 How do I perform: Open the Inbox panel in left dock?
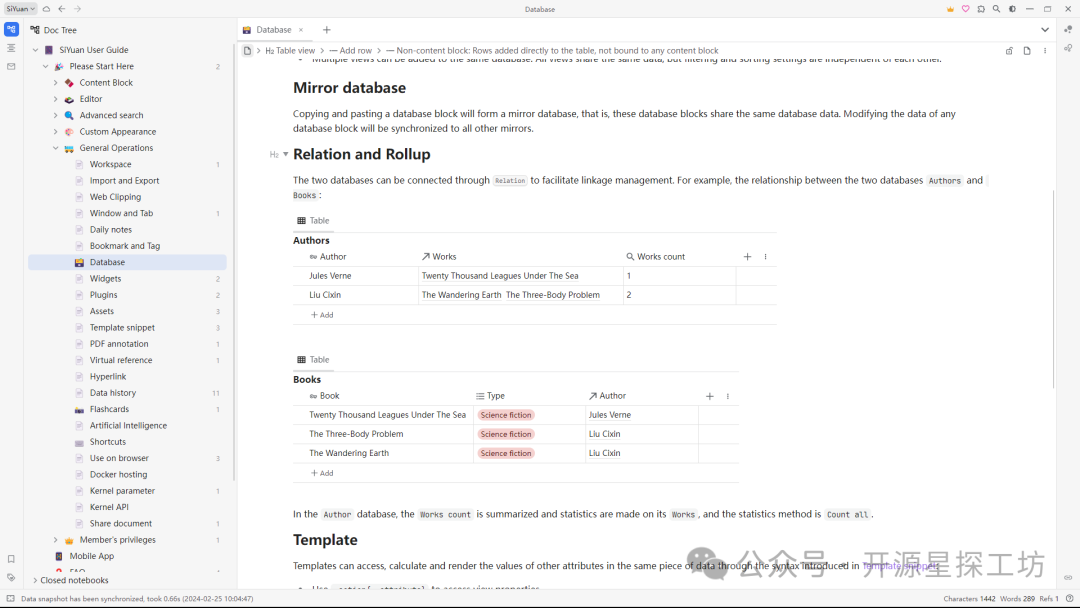coord(11,67)
